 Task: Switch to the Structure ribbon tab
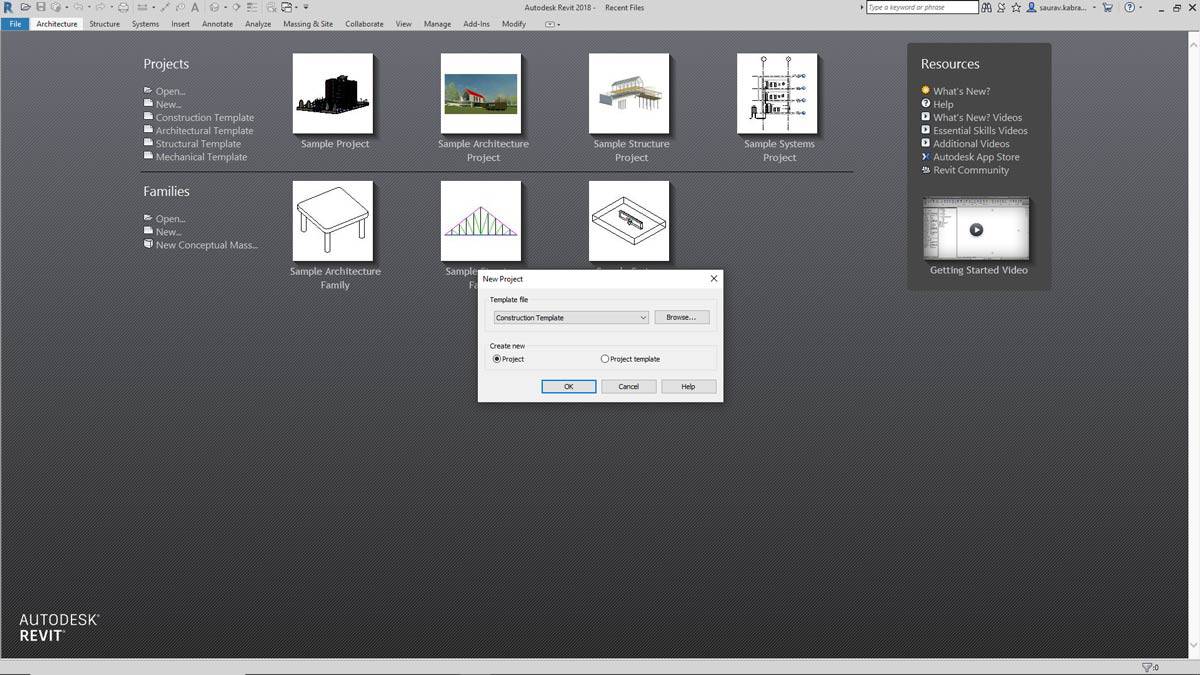pyautogui.click(x=104, y=24)
